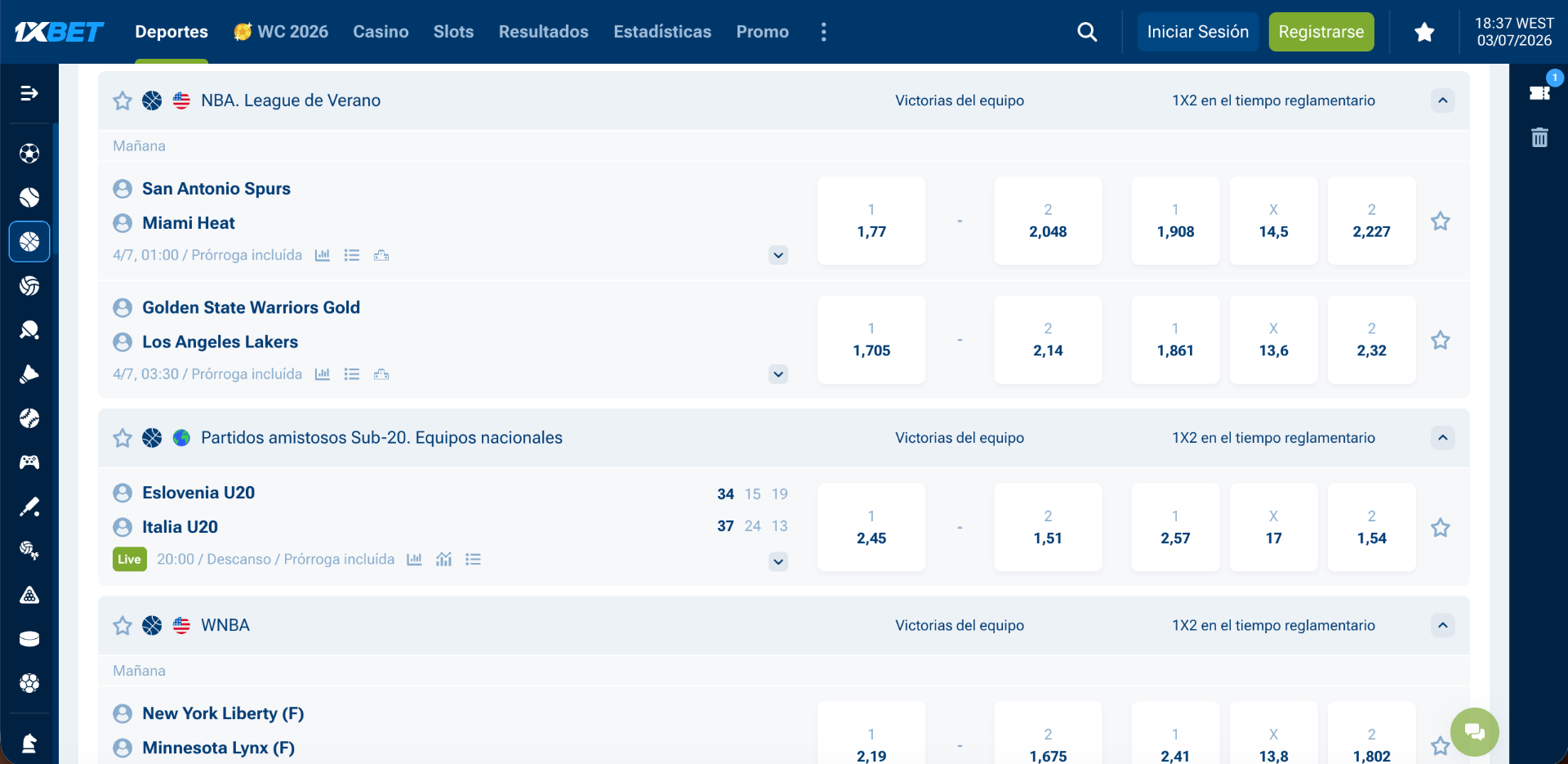The image size is (1568, 764).
Task: Favorite the WNBA league
Action: coord(122,626)
